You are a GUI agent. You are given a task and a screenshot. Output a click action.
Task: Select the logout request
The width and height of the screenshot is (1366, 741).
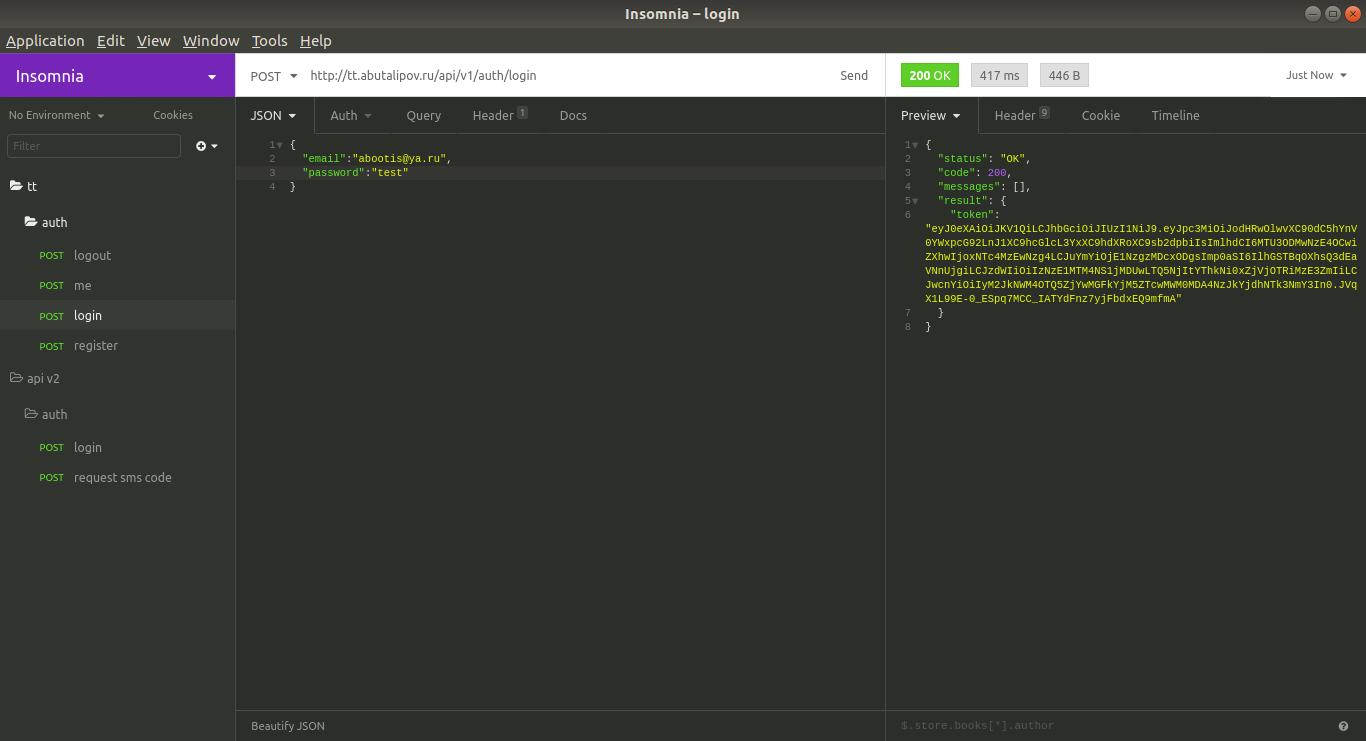117,255
